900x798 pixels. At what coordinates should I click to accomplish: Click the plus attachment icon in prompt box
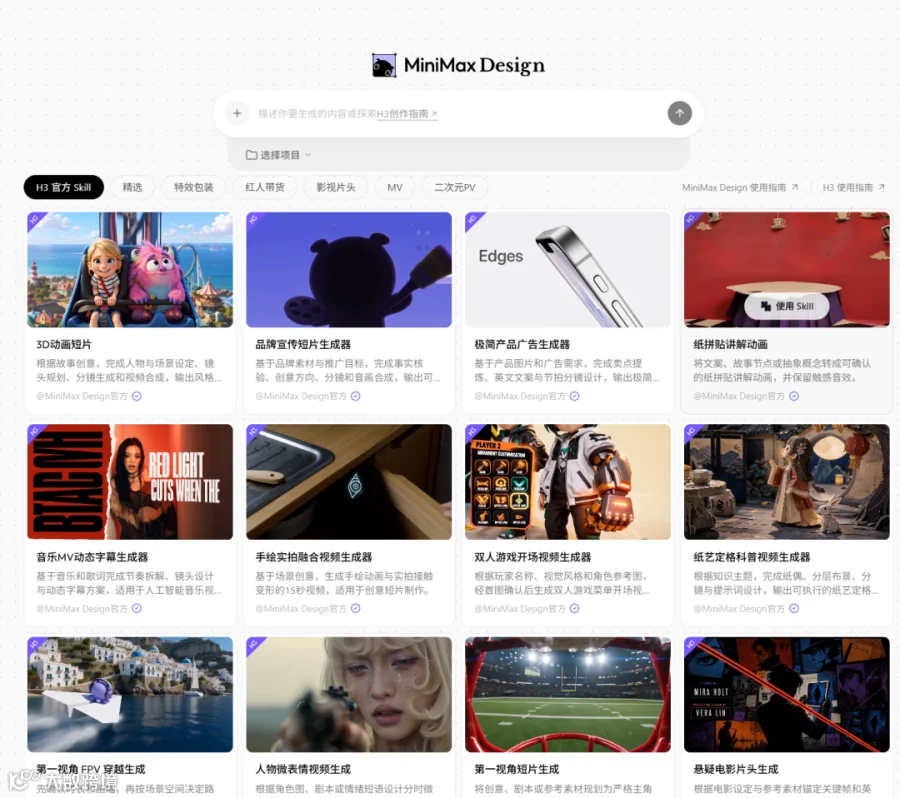tap(237, 113)
